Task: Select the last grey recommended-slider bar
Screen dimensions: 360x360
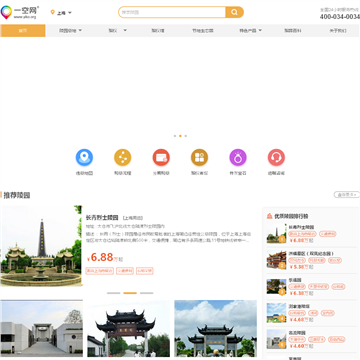Action: [147, 293]
